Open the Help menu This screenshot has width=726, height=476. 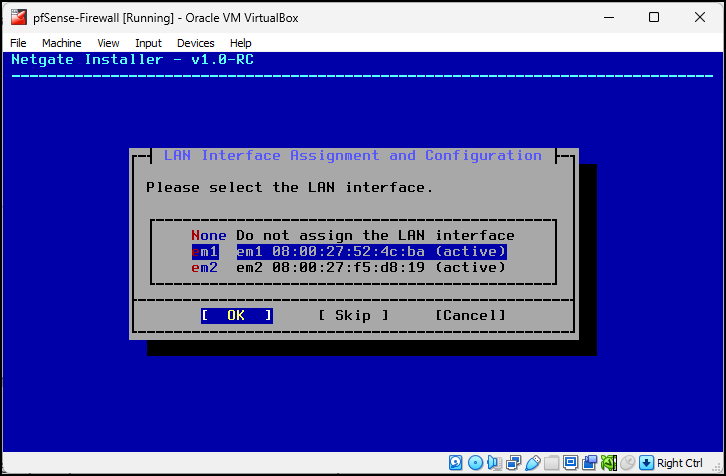coord(241,43)
